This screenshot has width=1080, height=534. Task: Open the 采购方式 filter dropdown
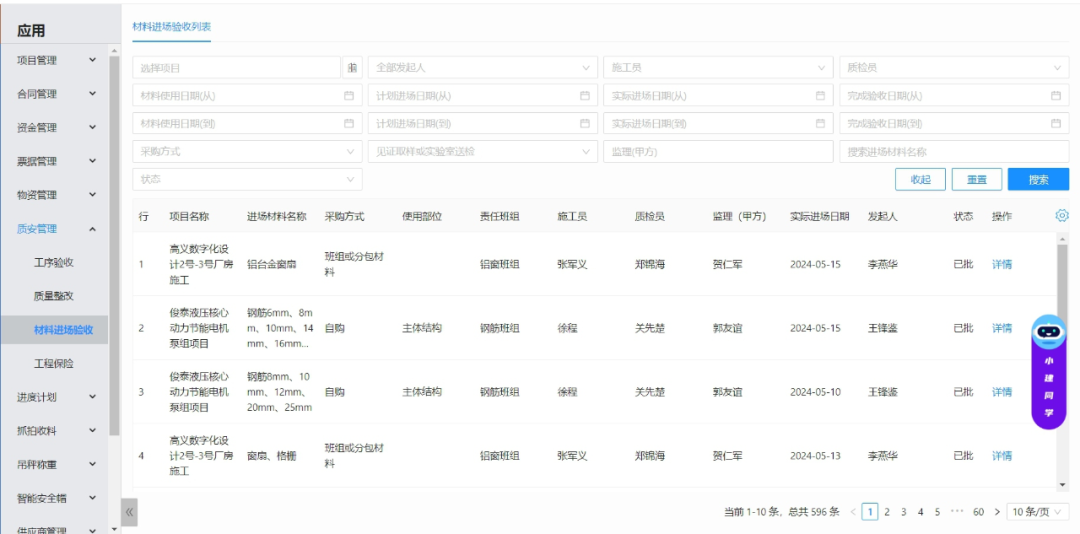(247, 152)
